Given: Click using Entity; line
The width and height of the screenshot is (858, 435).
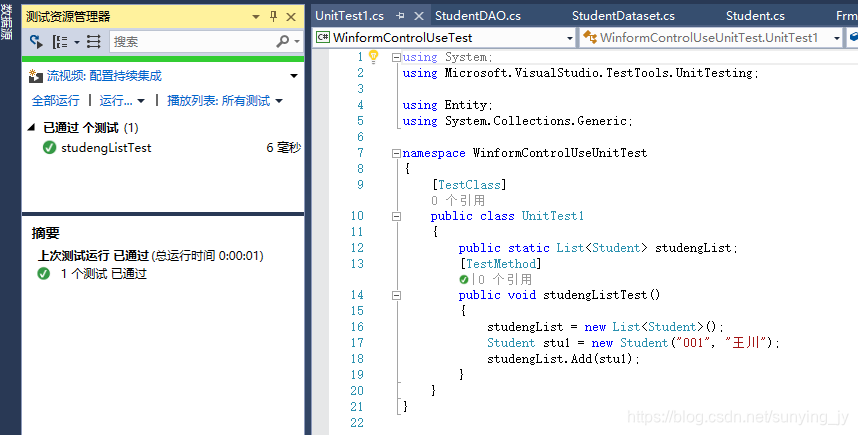Looking at the screenshot, I should coord(448,105).
